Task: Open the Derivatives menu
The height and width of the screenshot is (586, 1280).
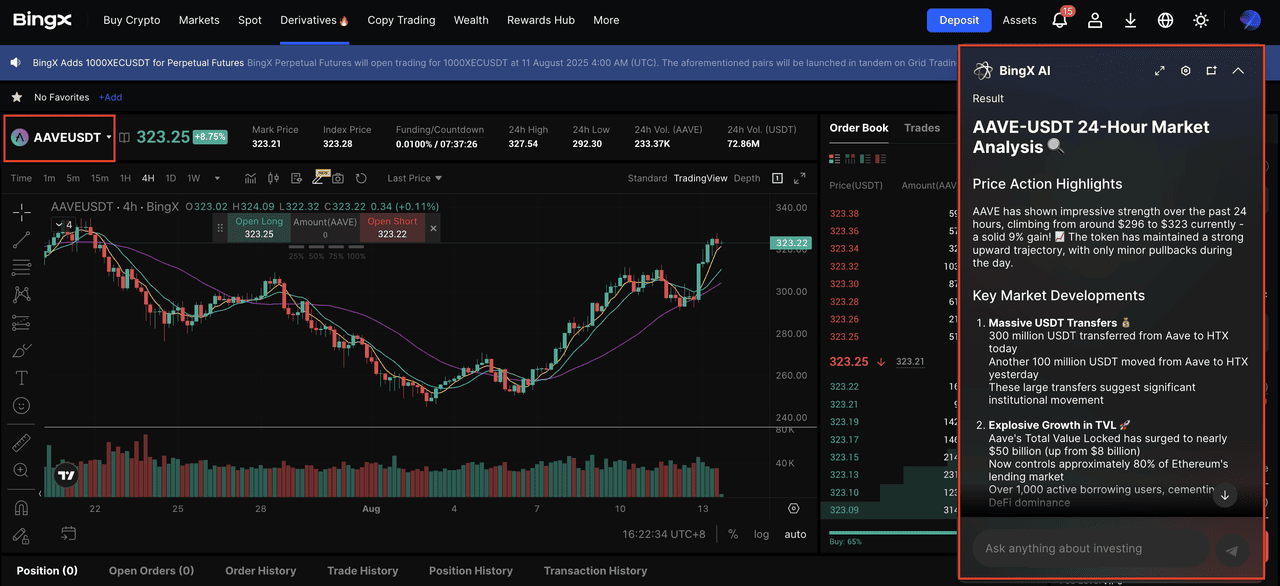Action: pos(314,20)
